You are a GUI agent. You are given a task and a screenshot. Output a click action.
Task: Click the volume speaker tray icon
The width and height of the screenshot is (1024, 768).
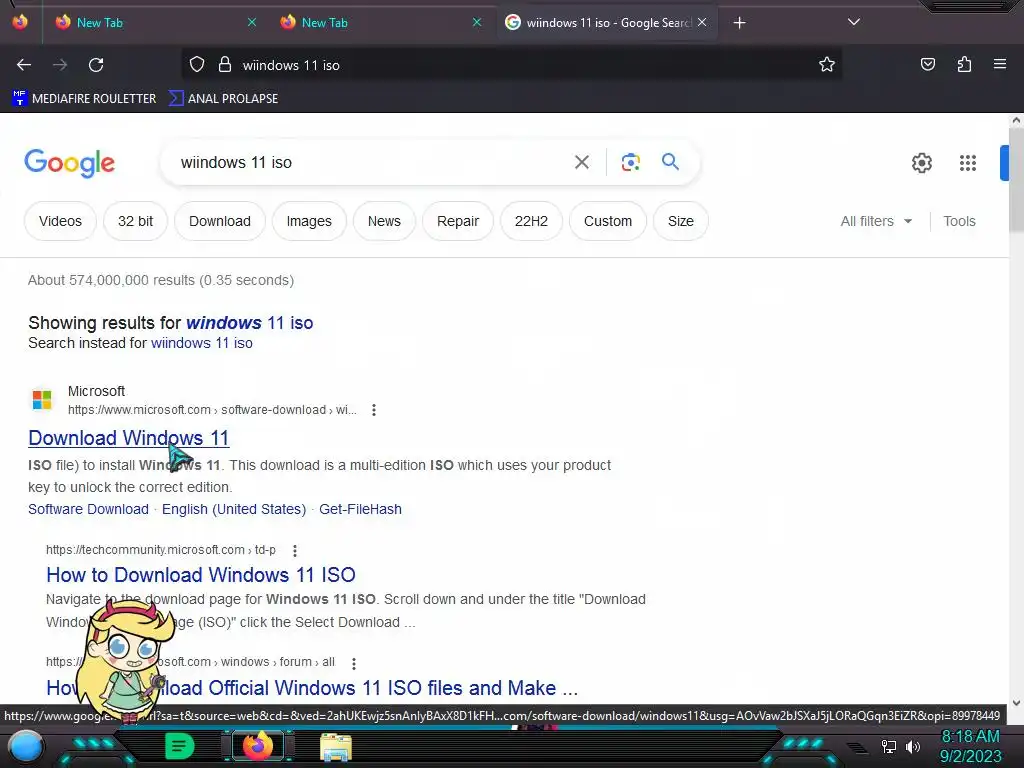pos(913,746)
